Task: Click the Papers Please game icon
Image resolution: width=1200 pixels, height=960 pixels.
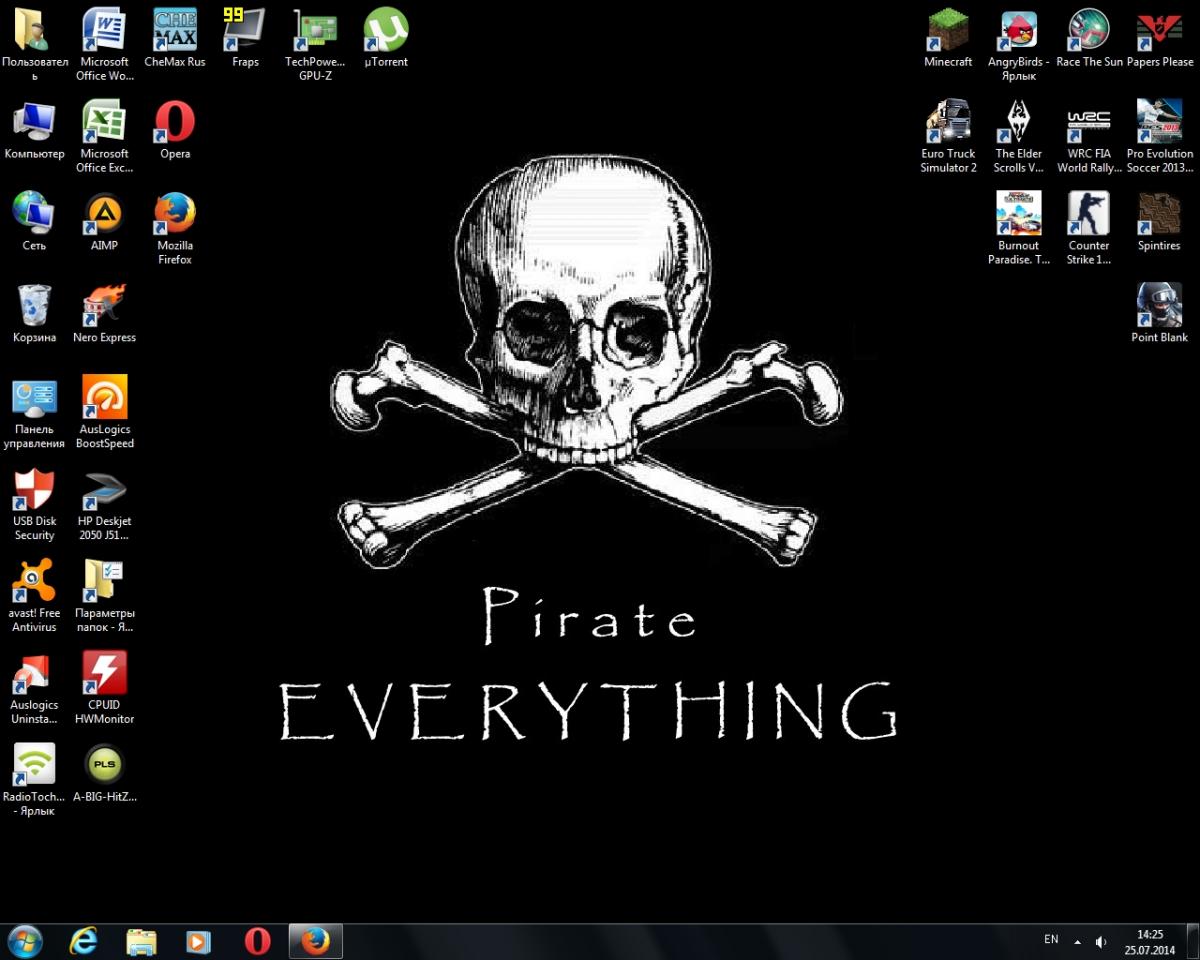Action: pos(1160,32)
